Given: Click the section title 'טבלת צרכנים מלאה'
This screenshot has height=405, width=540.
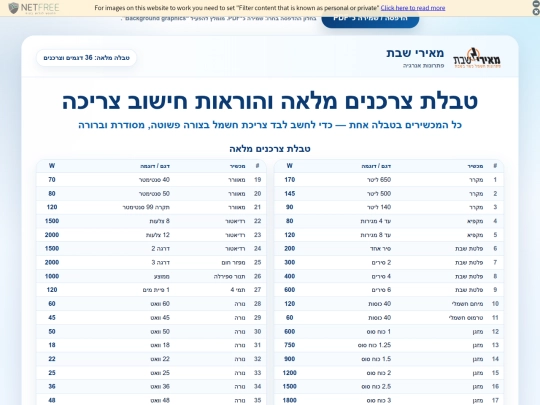Looking at the screenshot, I should point(270,149).
